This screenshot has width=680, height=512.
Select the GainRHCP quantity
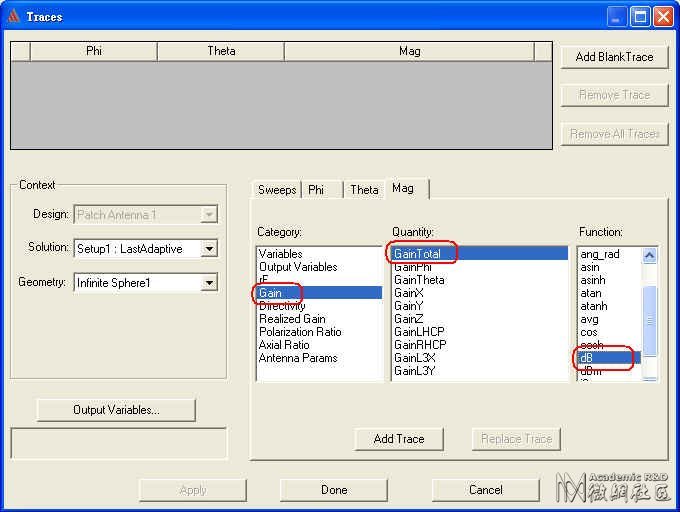[x=480, y=345]
